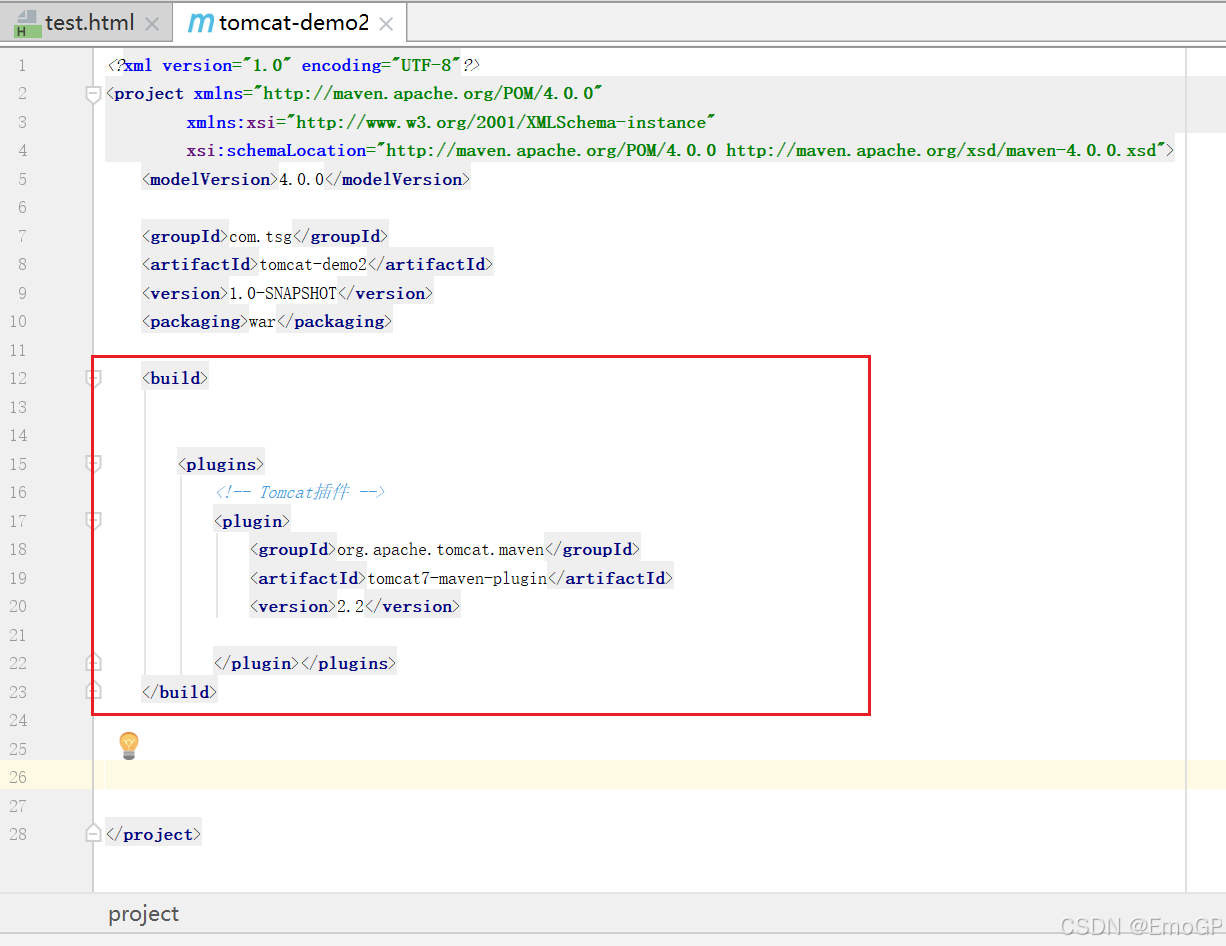Collapse the build block fold marker

pos(93,378)
